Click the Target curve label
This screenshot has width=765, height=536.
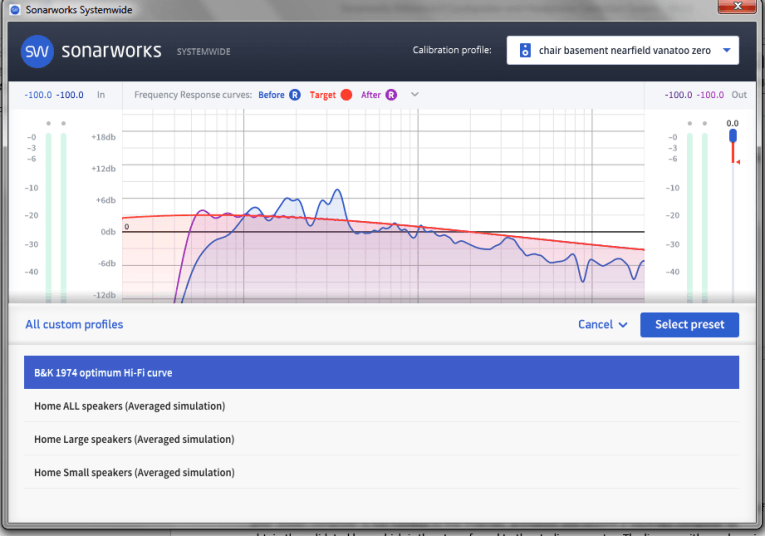(x=322, y=95)
